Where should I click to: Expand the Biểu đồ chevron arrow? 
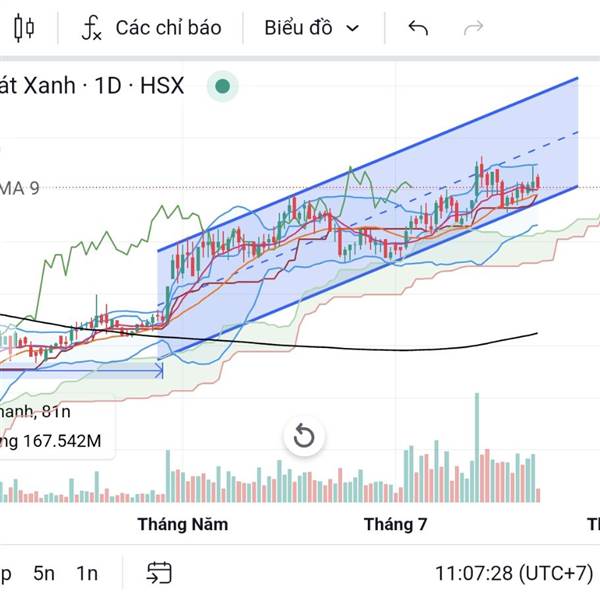pyautogui.click(x=352, y=28)
